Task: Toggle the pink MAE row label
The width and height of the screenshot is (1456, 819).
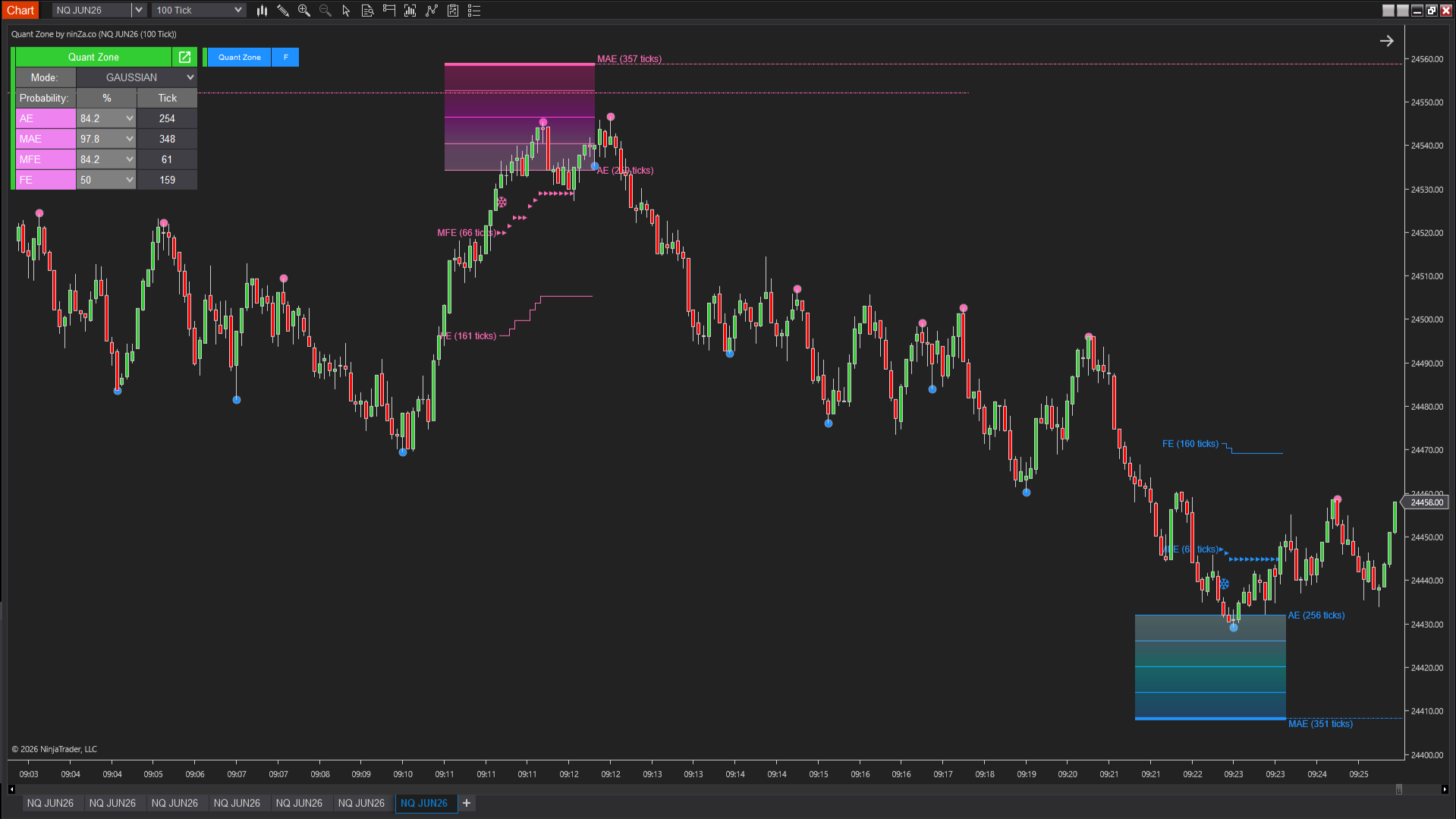Action: tap(46, 139)
